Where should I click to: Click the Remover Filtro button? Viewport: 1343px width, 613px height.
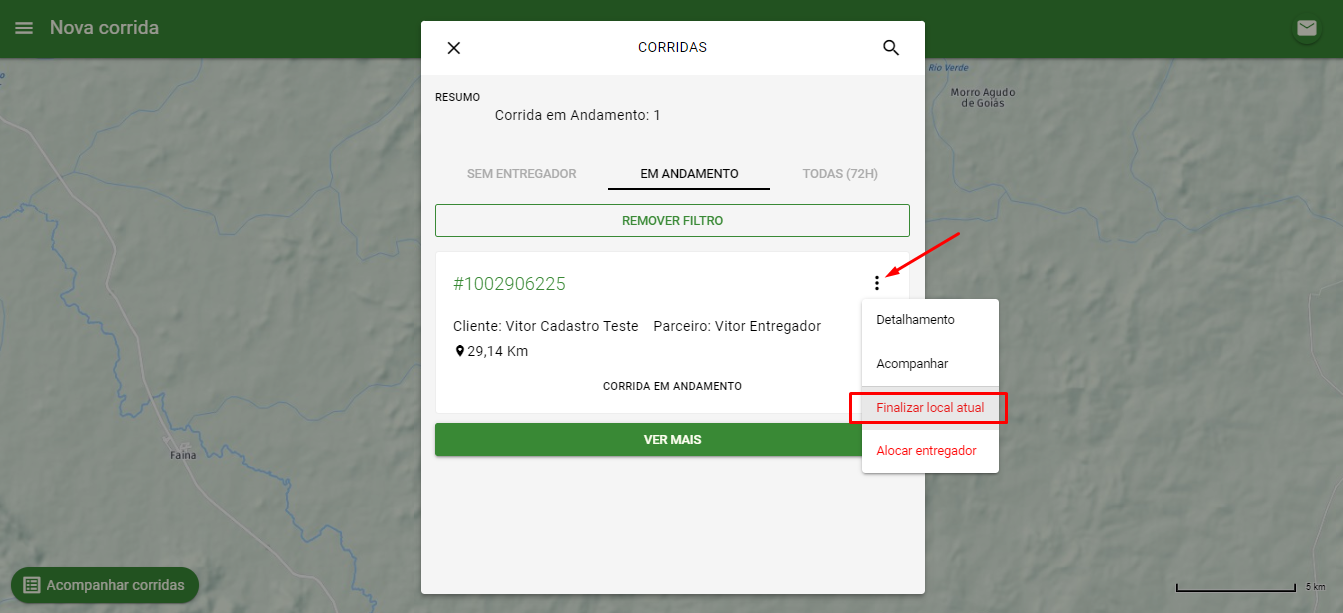[x=672, y=220]
